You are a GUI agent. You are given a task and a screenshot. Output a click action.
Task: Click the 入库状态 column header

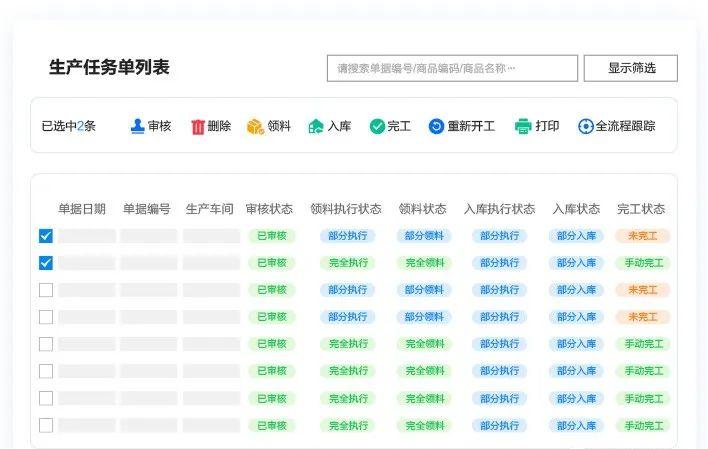click(576, 209)
